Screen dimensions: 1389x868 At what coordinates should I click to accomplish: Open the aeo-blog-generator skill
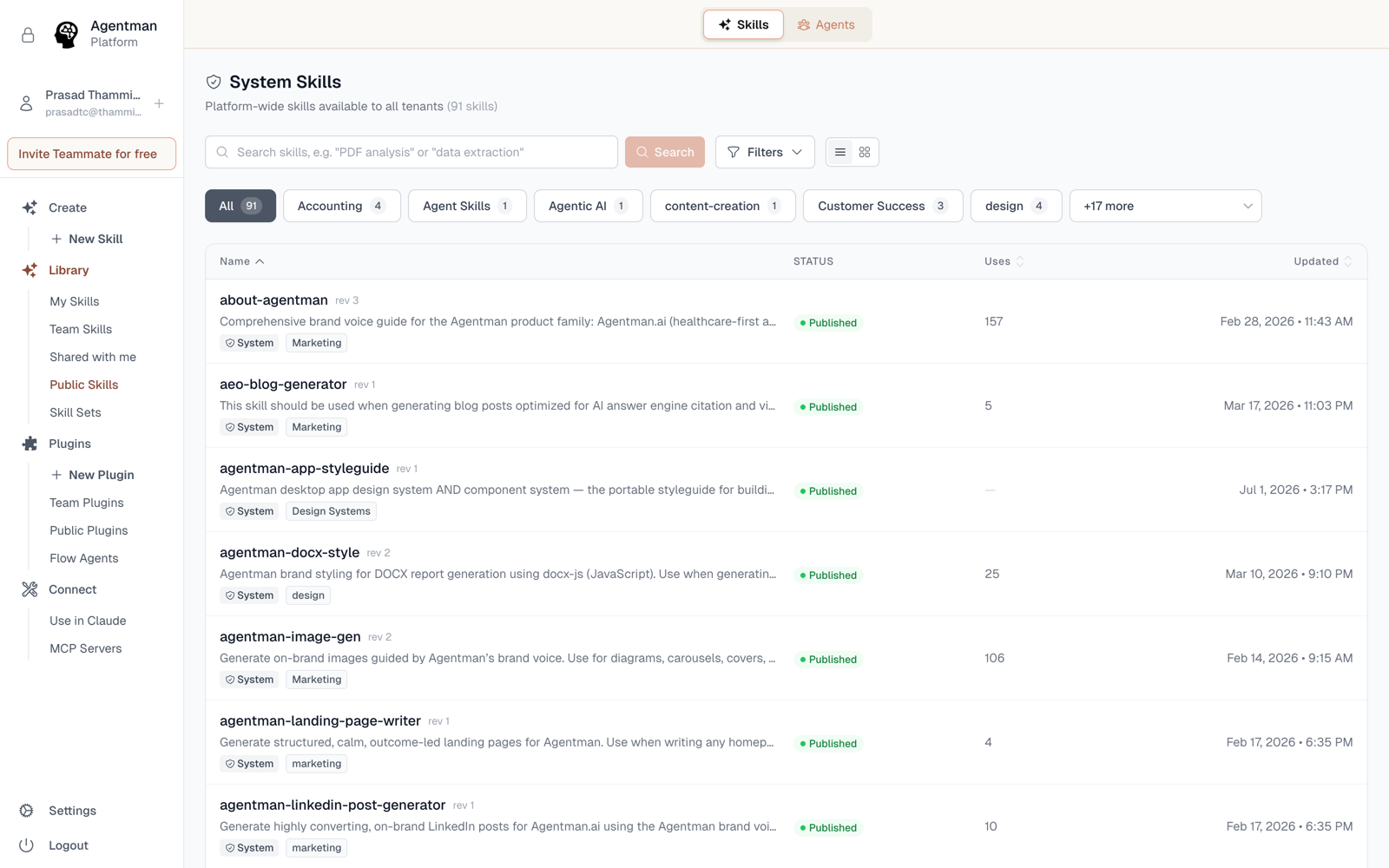click(x=283, y=384)
